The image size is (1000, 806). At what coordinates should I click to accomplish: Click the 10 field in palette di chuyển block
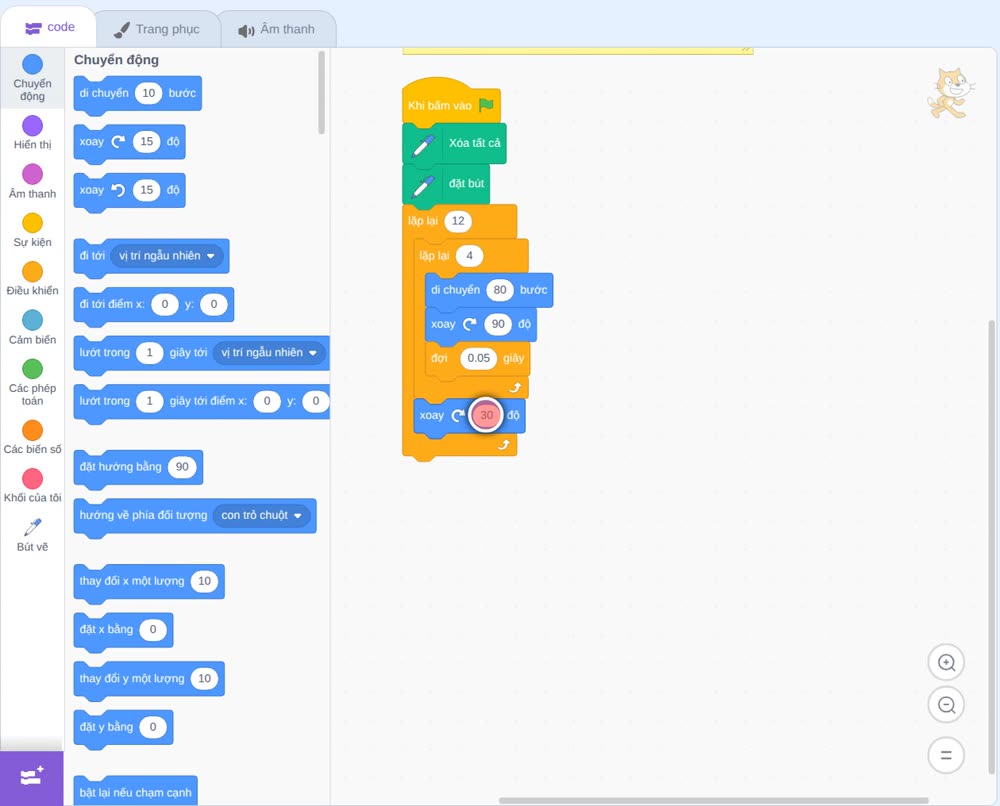149,93
